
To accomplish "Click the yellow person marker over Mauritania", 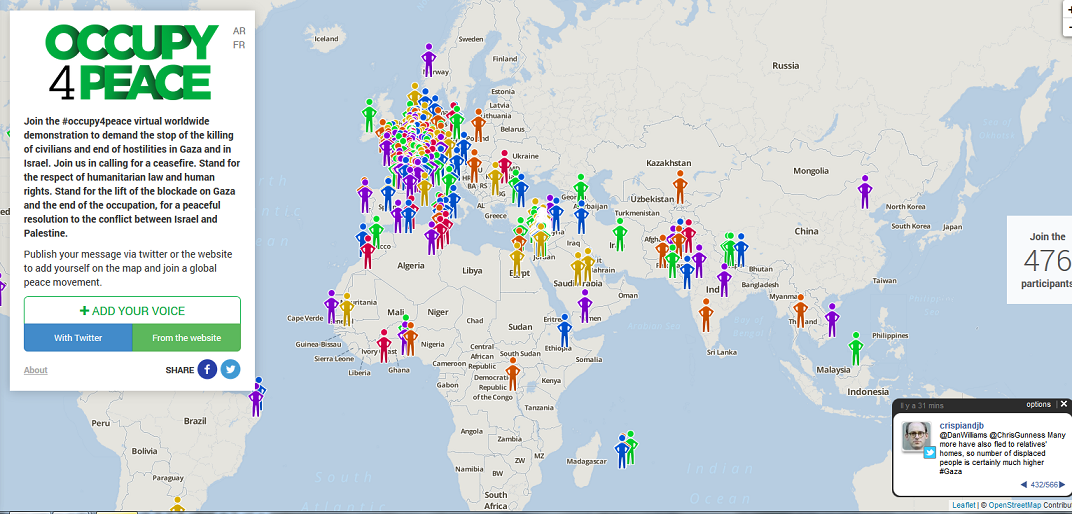I will [x=347, y=310].
